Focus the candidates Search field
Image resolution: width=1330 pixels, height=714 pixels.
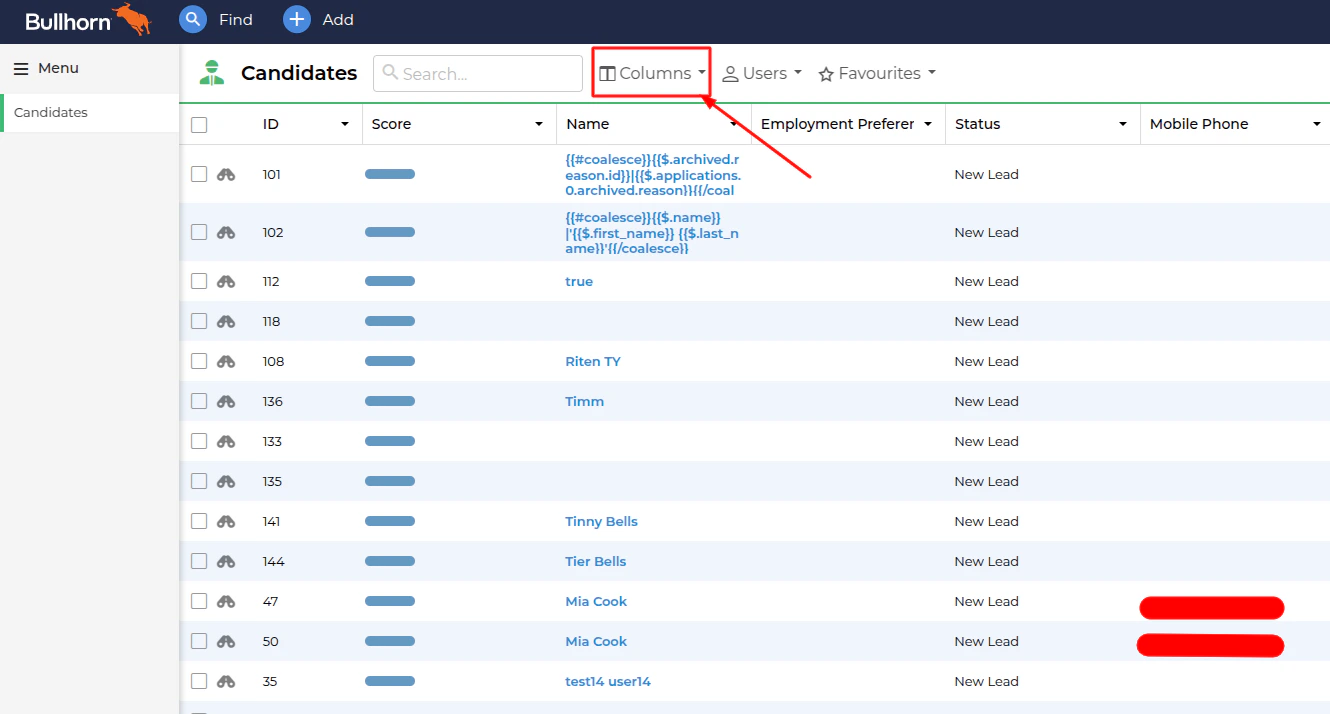pyautogui.click(x=478, y=73)
